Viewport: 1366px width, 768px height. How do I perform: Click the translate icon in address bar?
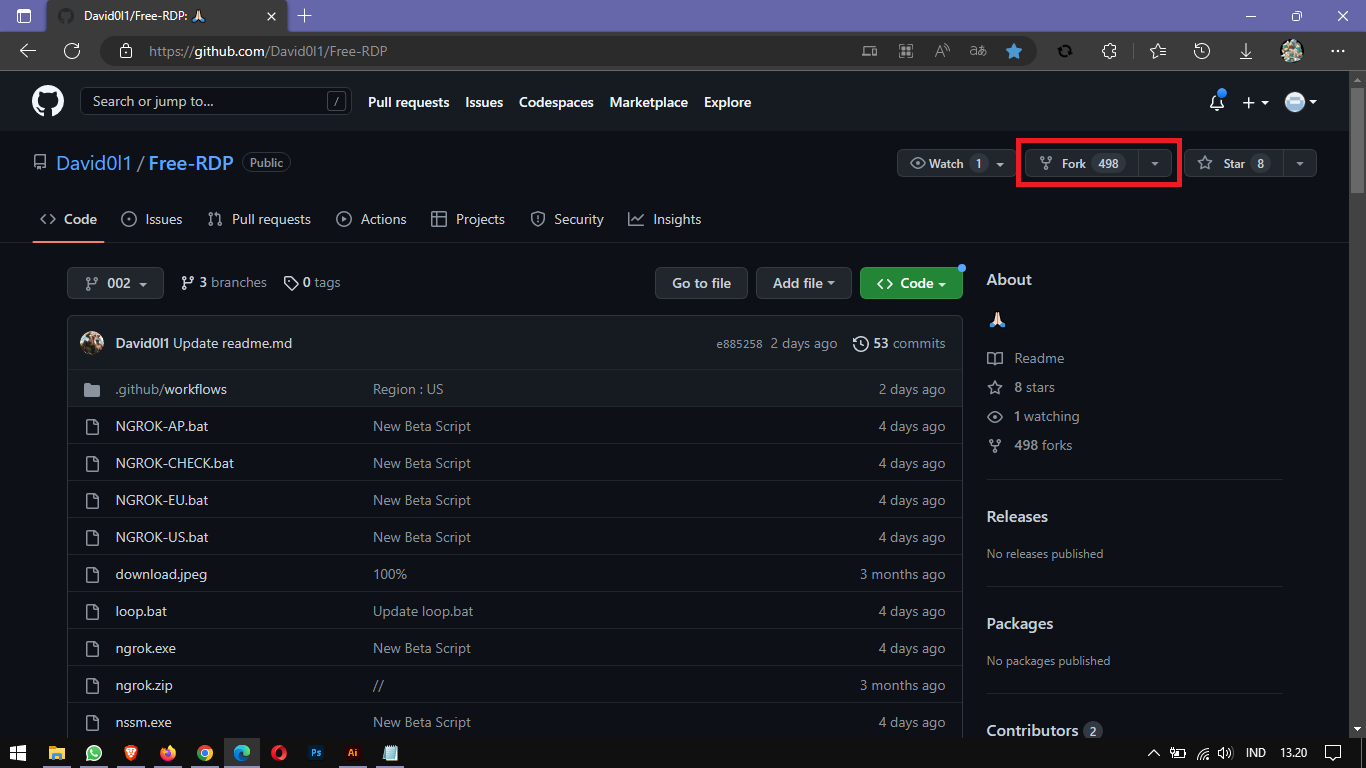click(978, 51)
